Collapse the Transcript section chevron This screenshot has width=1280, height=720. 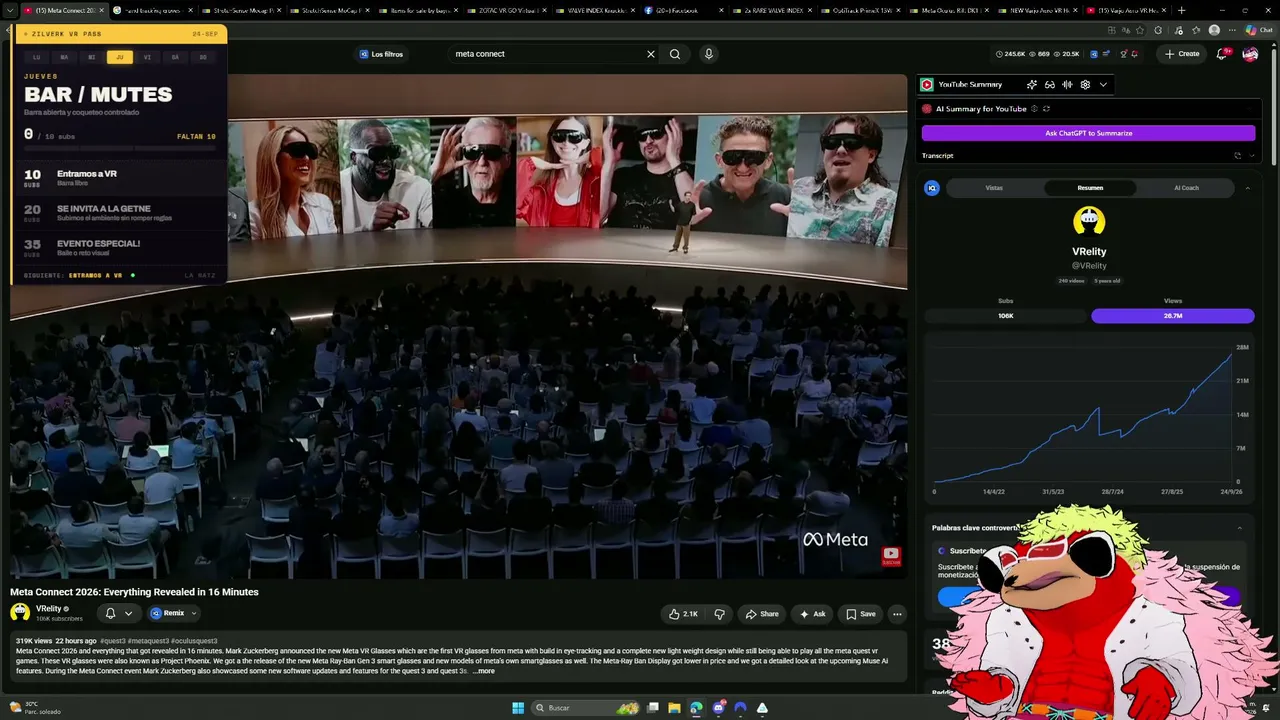(1251, 156)
